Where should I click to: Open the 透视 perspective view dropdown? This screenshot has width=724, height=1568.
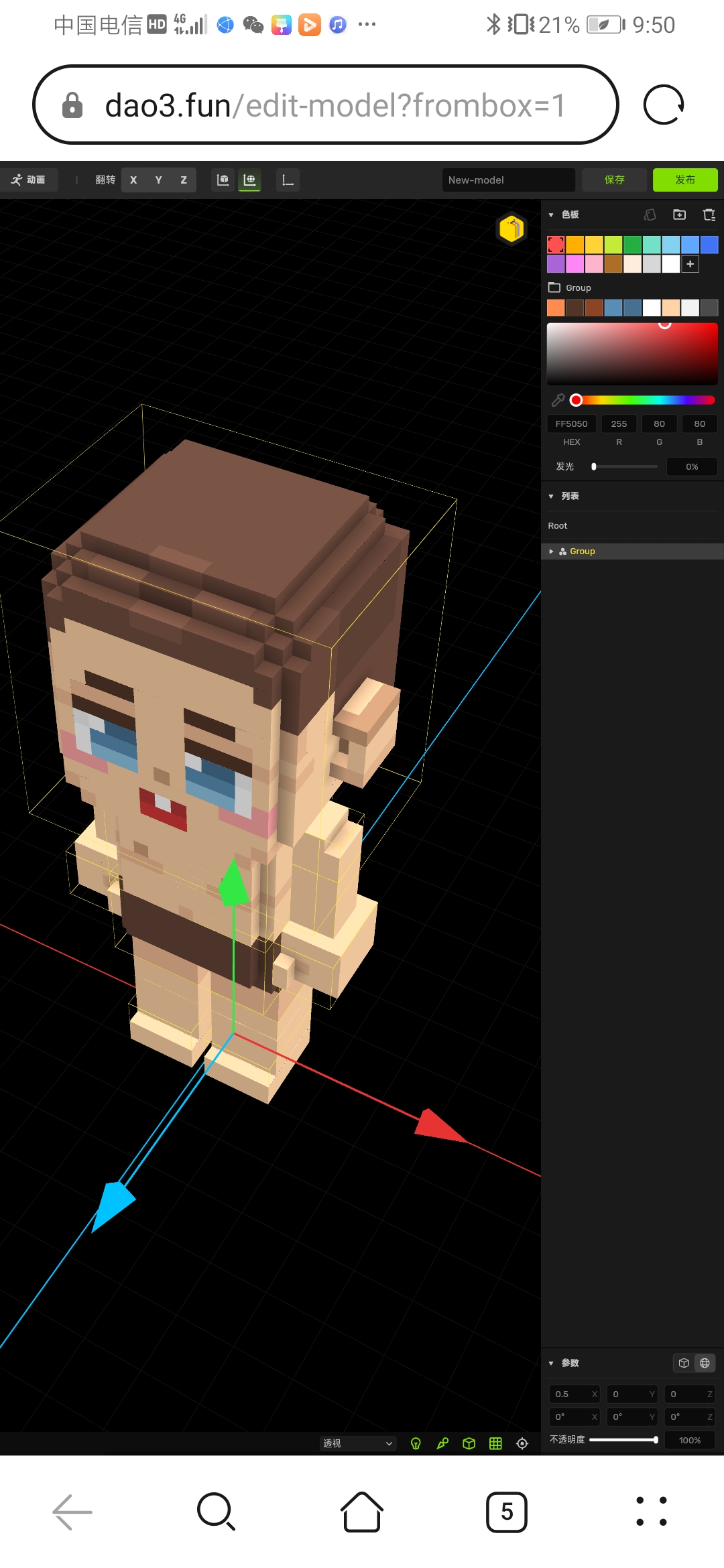(x=358, y=1443)
